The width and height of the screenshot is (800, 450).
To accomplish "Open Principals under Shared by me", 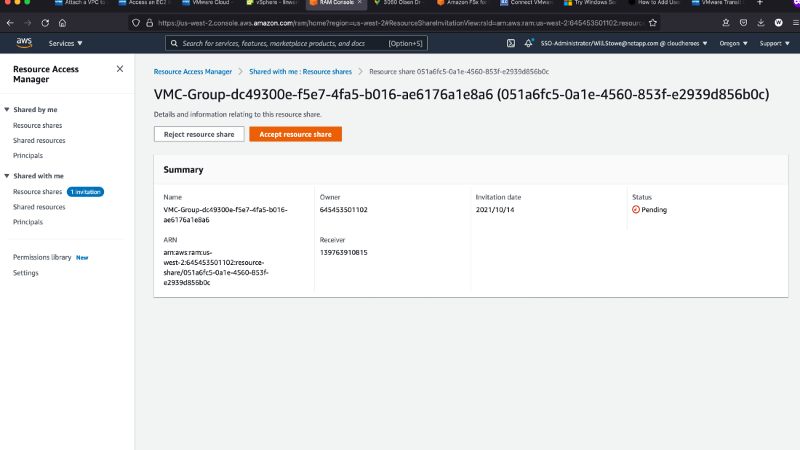I will (x=28, y=156).
